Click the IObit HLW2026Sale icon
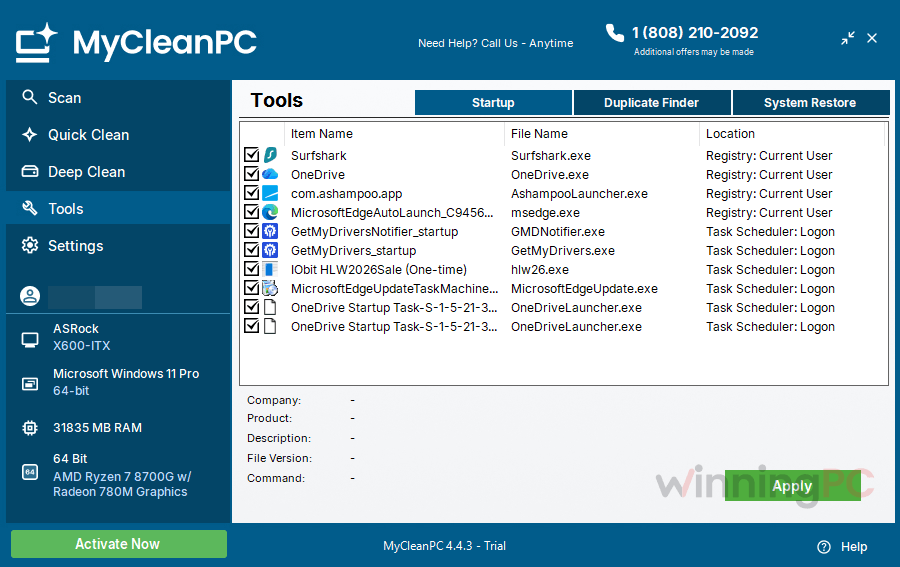The image size is (900, 567). (270, 269)
